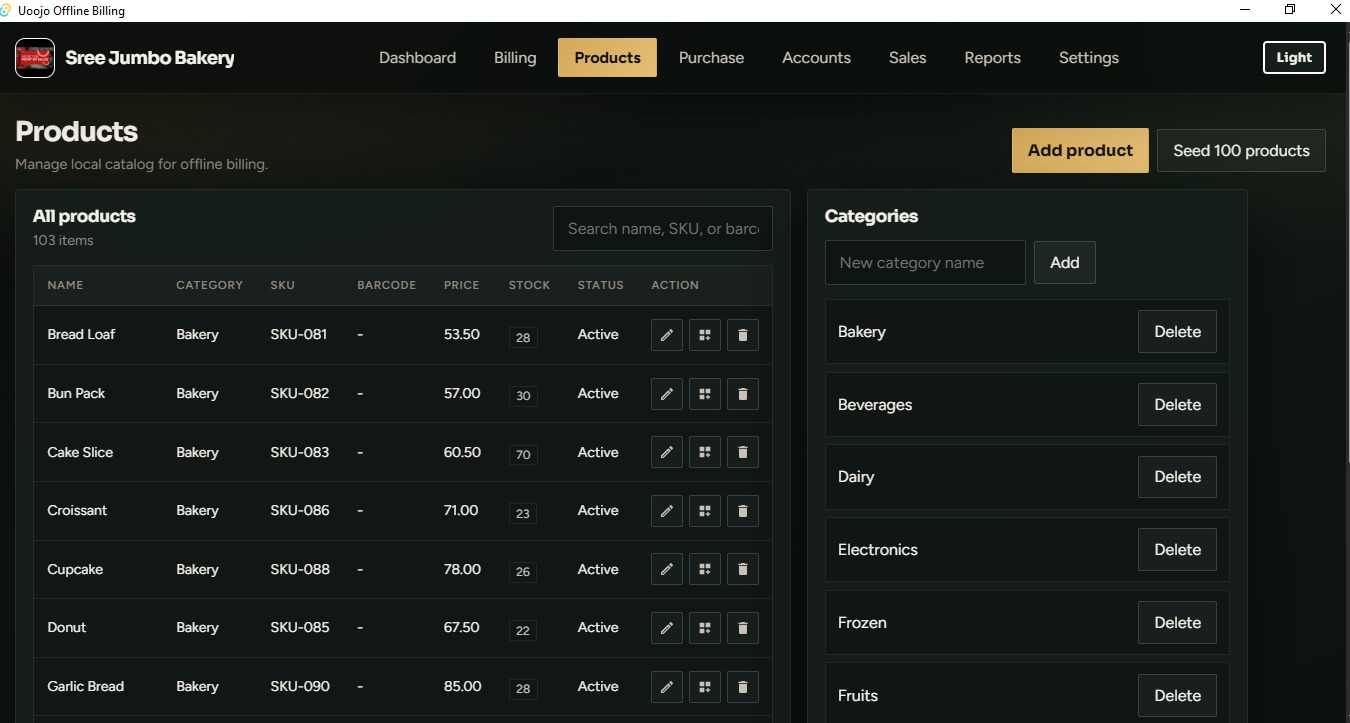This screenshot has width=1350, height=723.
Task: Delete Cupcake using the trash icon
Action: (x=743, y=569)
